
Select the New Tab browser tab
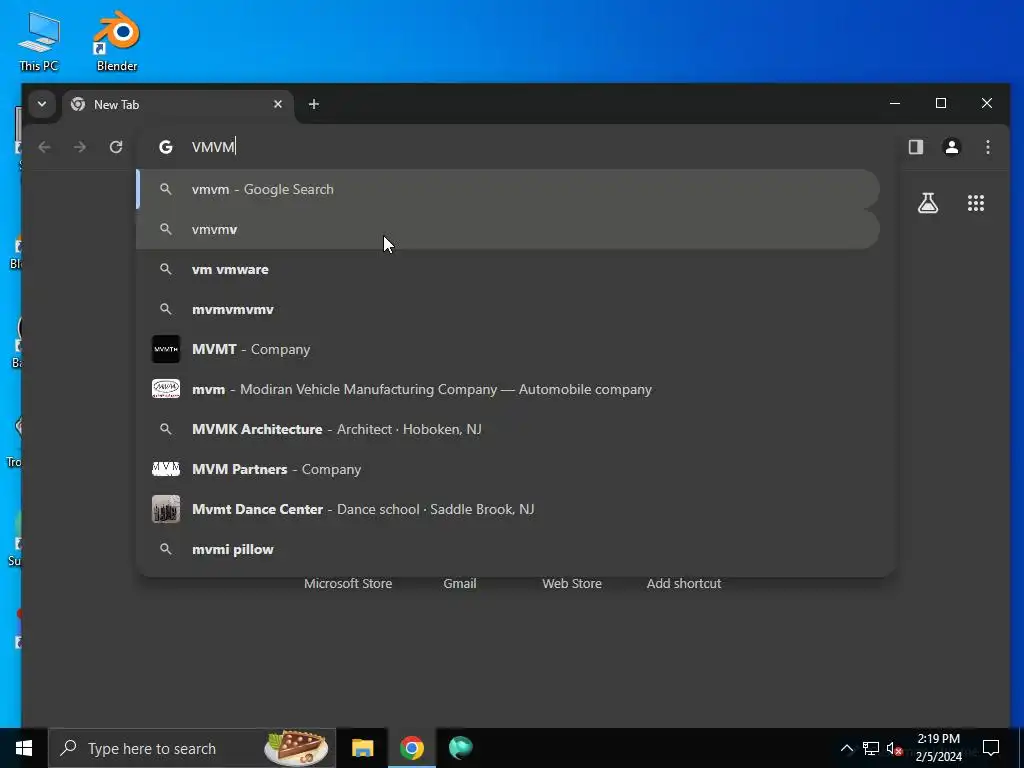pyautogui.click(x=178, y=105)
